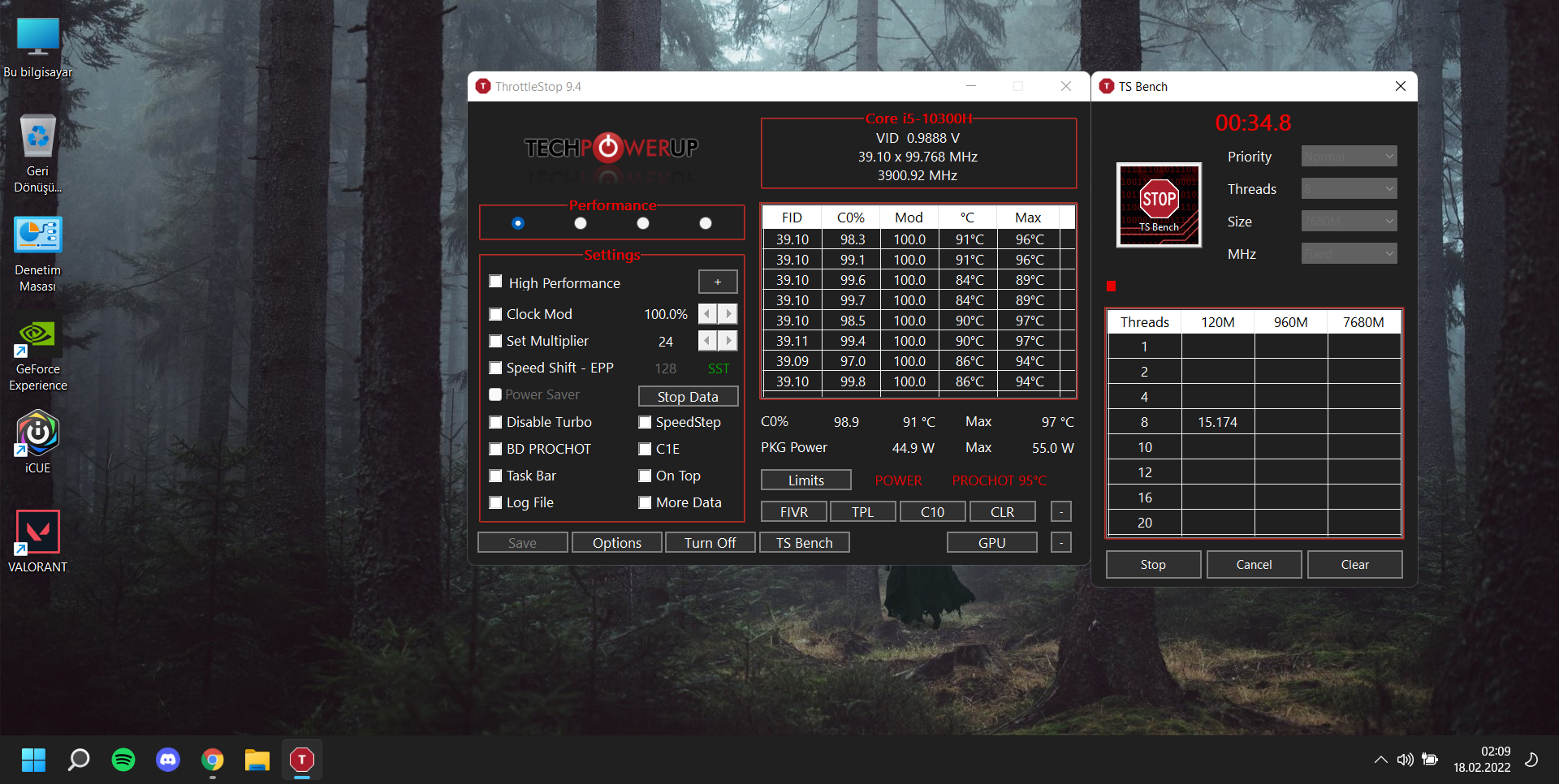Open File Explorer from the taskbar
Screen dimensions: 1559x784
click(x=257, y=760)
